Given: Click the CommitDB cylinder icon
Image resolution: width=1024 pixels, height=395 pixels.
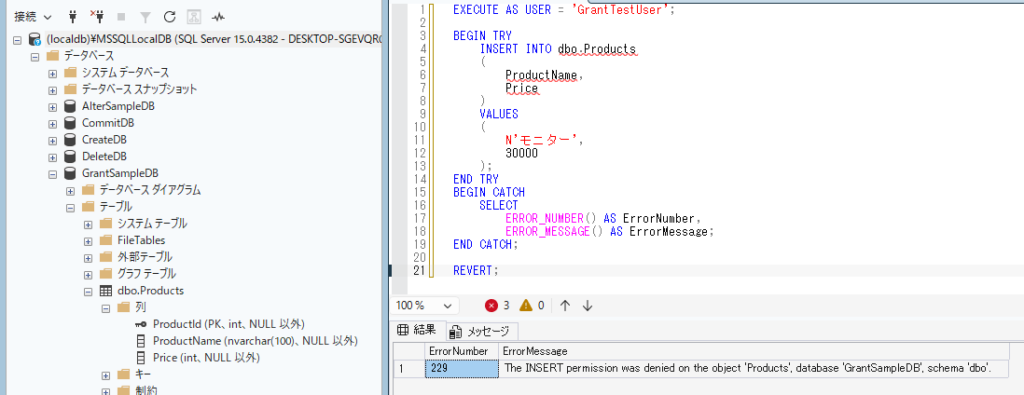Looking at the screenshot, I should coord(70,123).
